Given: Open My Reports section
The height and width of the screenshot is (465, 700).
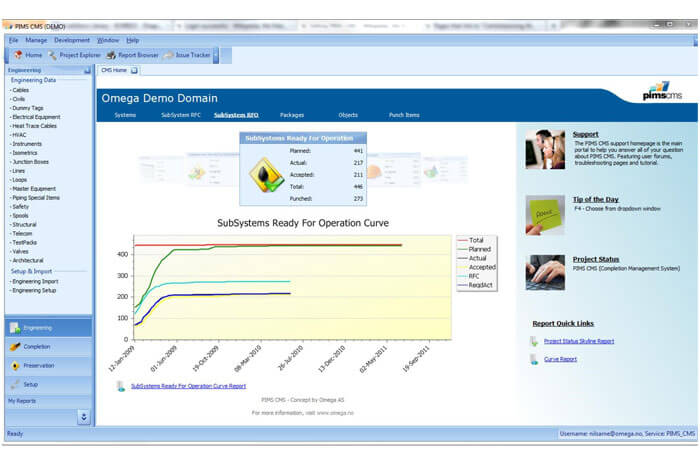Looking at the screenshot, I should (x=48, y=401).
